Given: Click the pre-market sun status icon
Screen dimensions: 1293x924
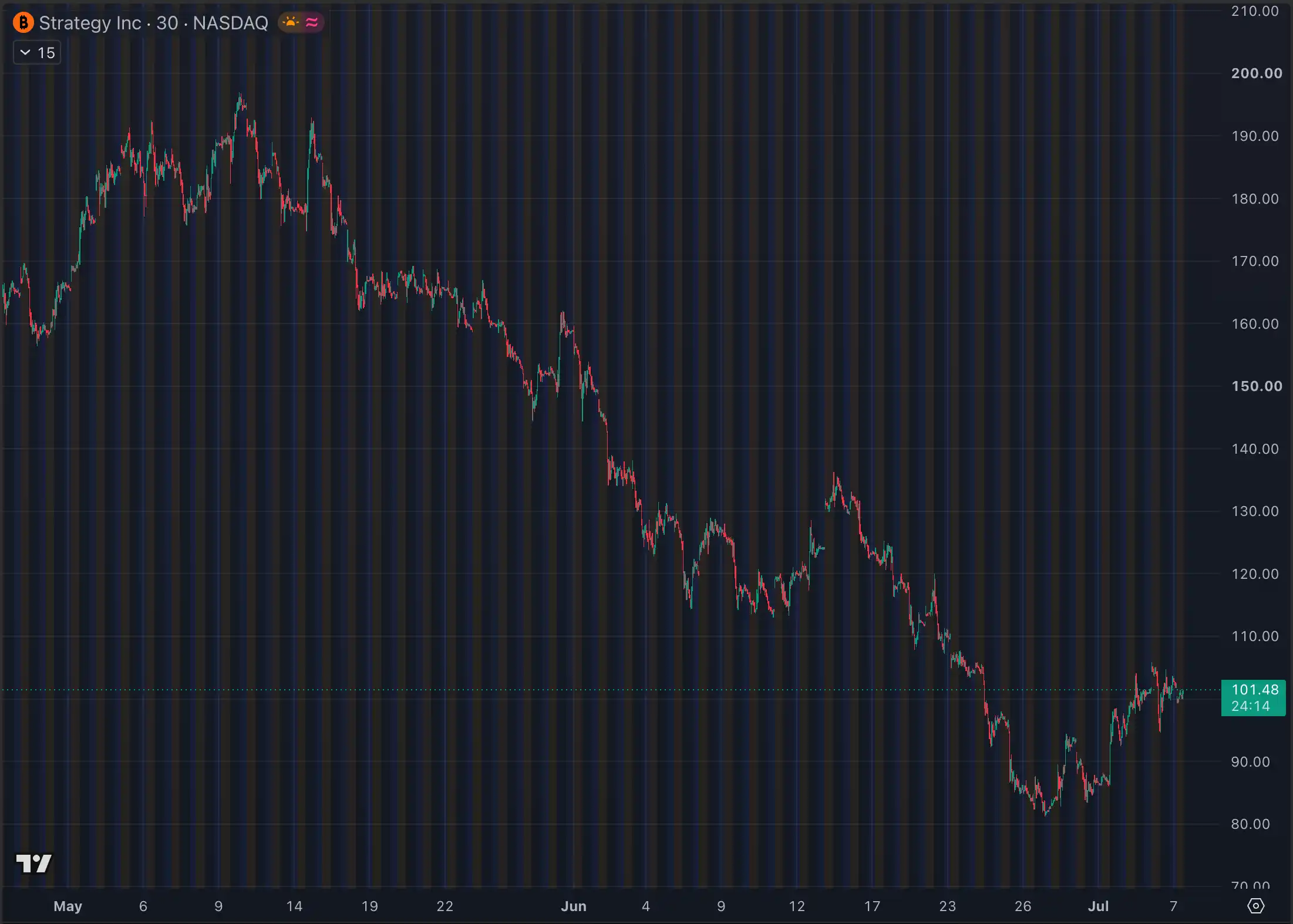Looking at the screenshot, I should (291, 22).
